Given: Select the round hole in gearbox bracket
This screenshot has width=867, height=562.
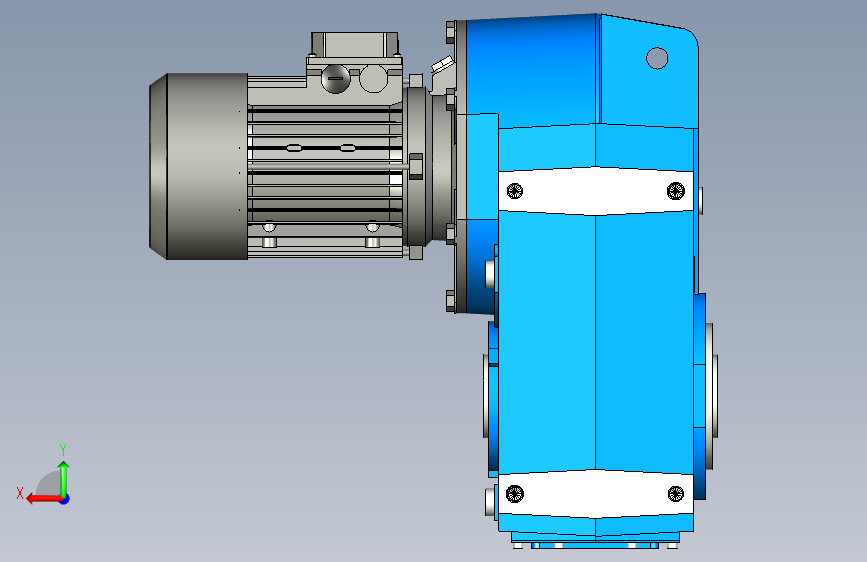Looking at the screenshot, I should (657, 58).
